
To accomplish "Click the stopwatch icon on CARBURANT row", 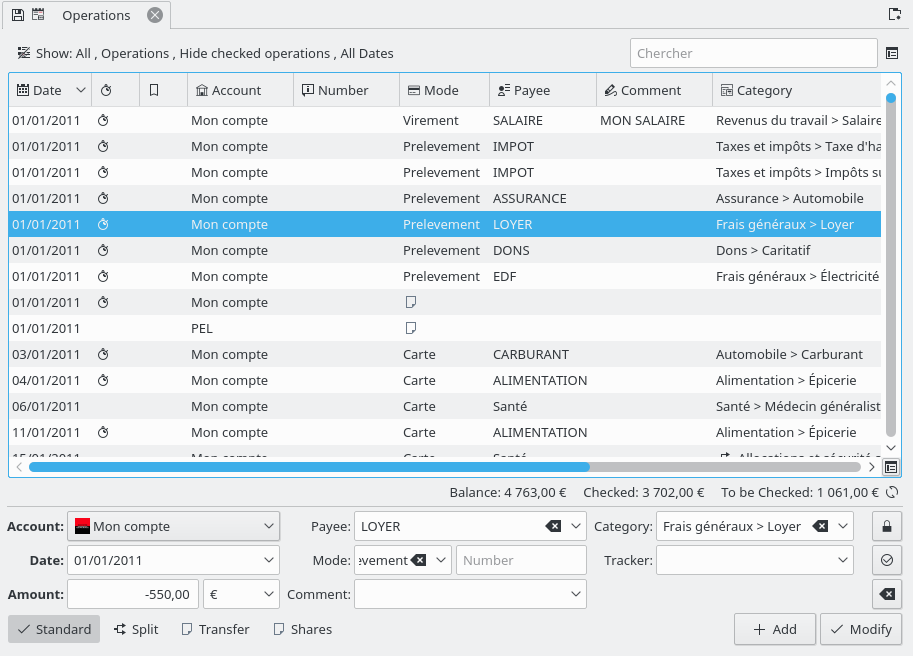I will pos(103,354).
